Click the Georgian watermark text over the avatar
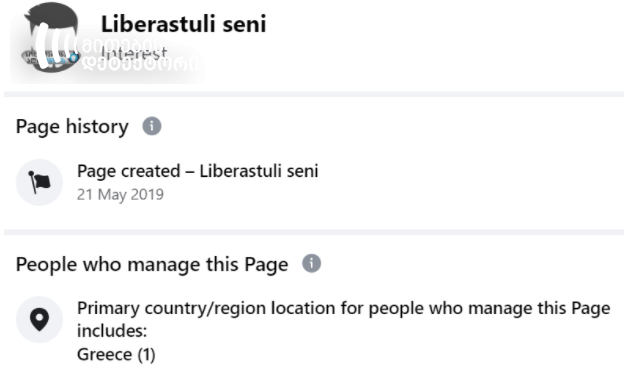The width and height of the screenshot is (624, 375). coord(138,56)
